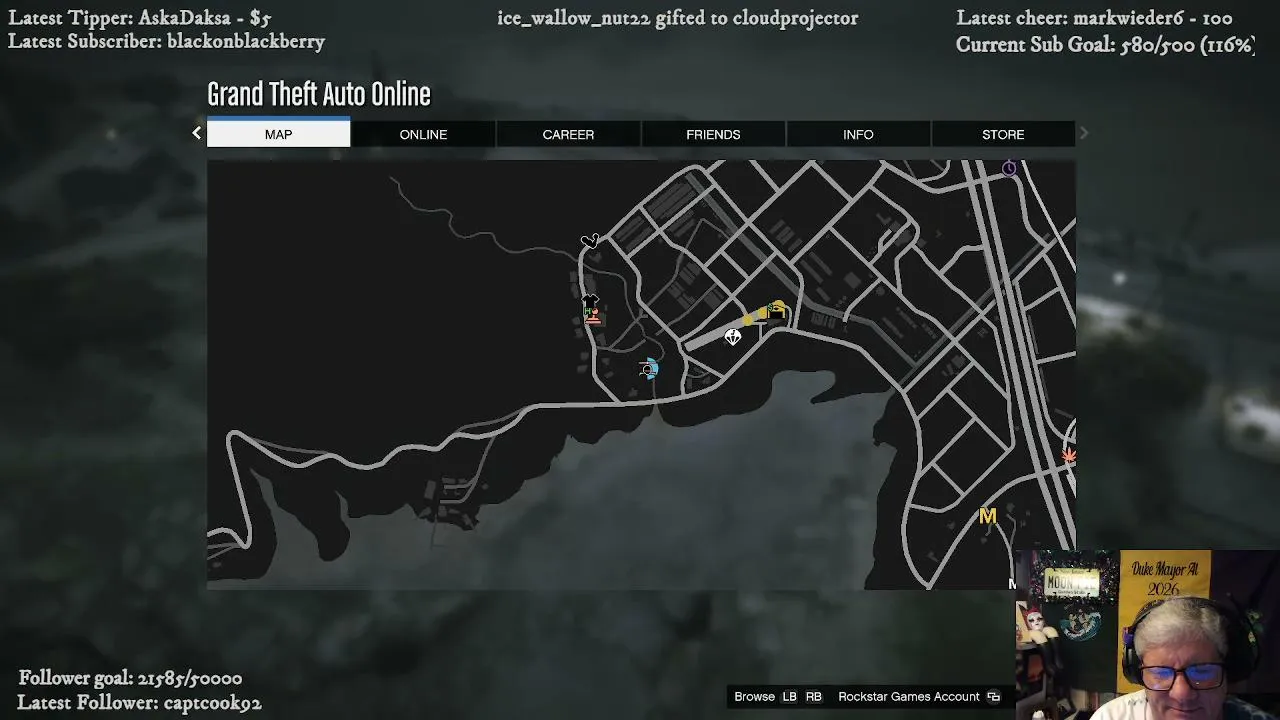Click the 'Follower goal' overlay text

click(x=130, y=679)
